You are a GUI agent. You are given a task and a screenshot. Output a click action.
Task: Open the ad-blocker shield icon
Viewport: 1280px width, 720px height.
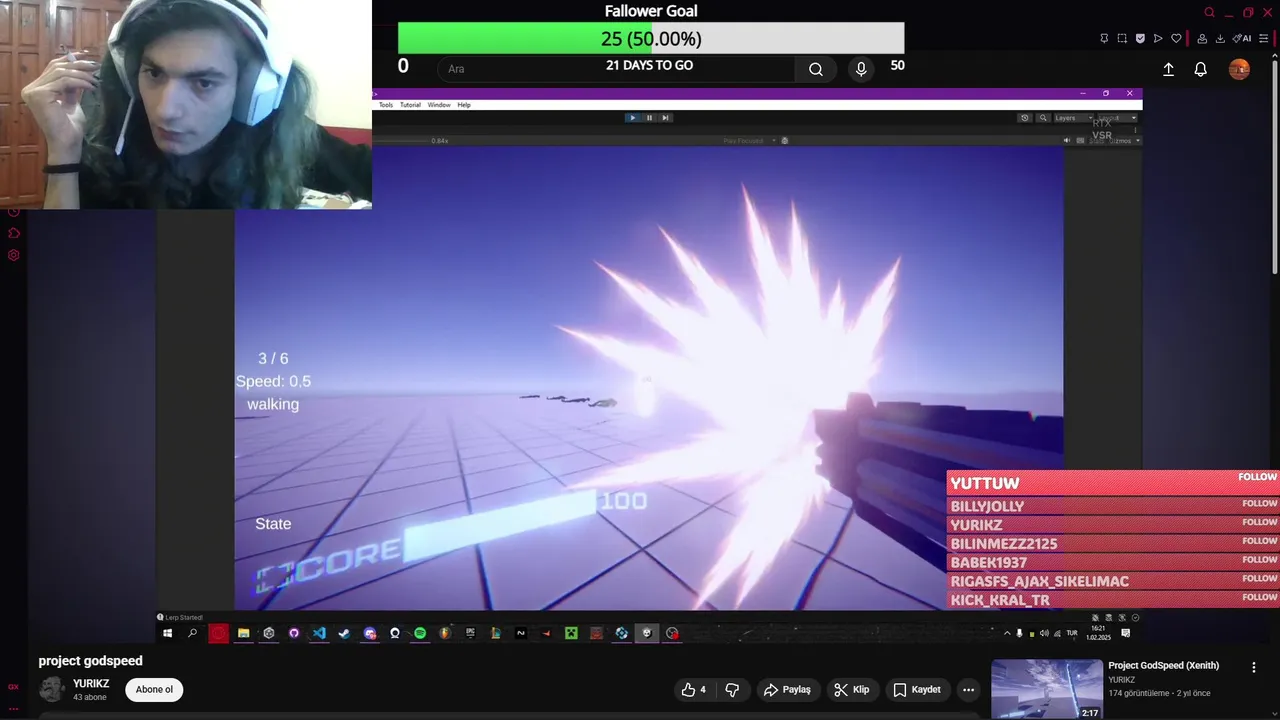coord(1140,39)
